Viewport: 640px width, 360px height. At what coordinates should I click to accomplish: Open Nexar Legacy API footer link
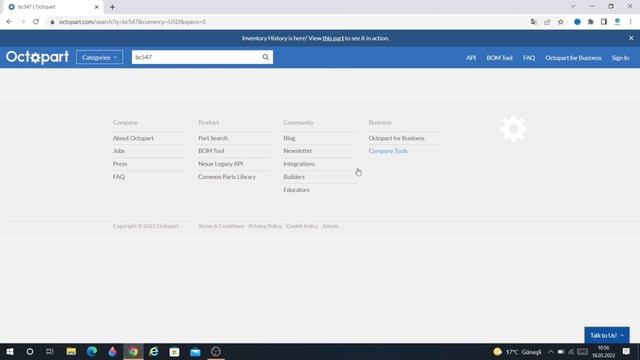coord(220,164)
